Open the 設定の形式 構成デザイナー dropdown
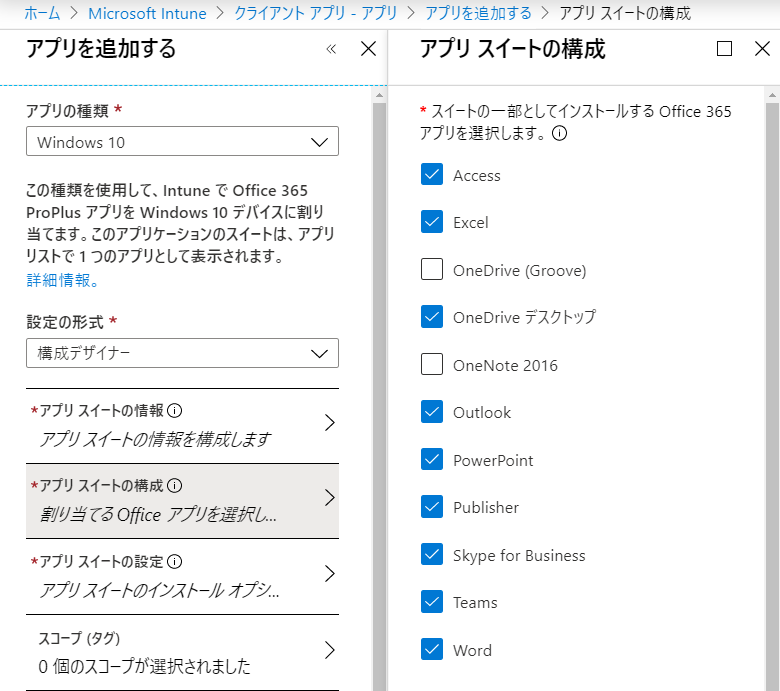This screenshot has height=691, width=780. point(182,353)
